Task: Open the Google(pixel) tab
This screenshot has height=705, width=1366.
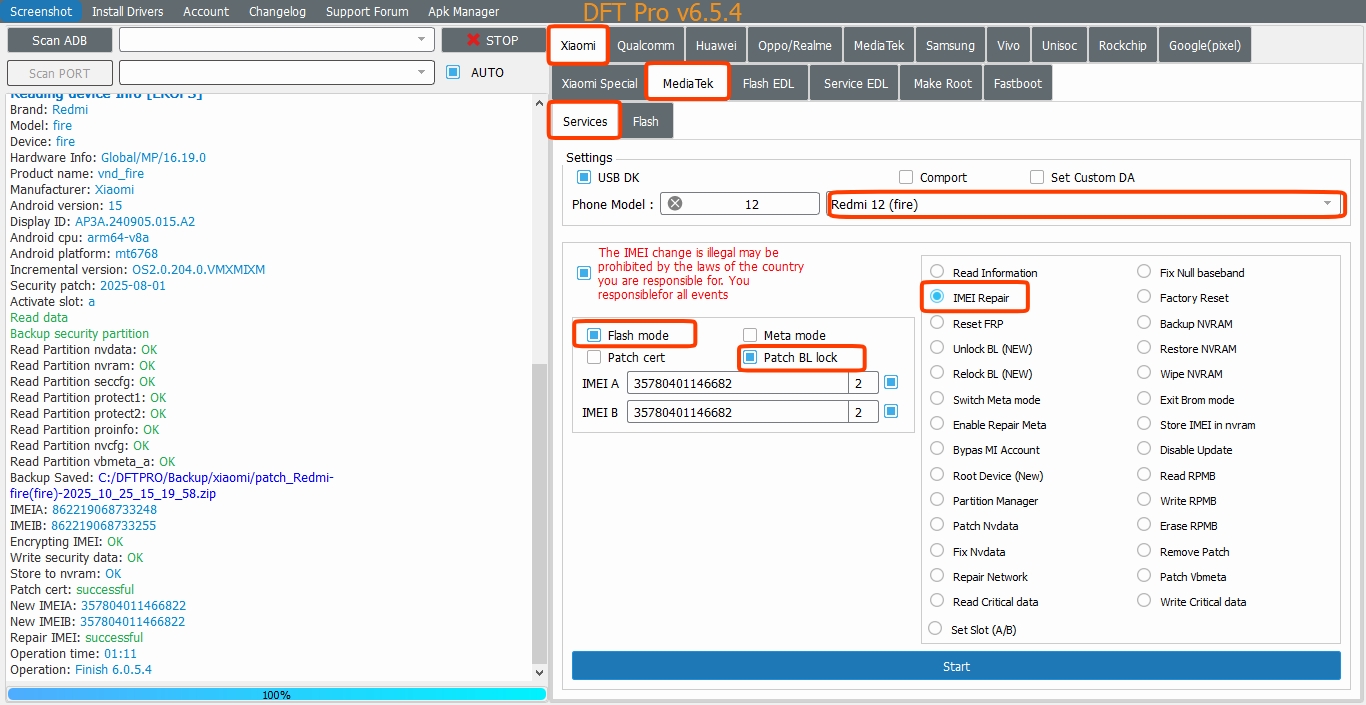Action: (x=1205, y=45)
